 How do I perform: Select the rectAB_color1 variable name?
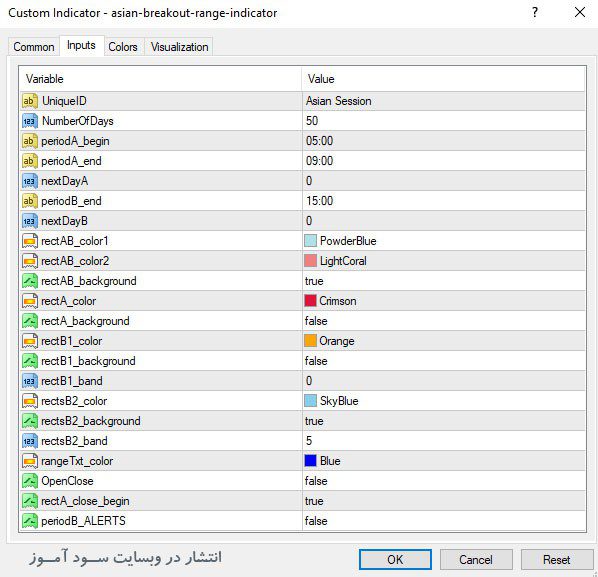click(75, 241)
